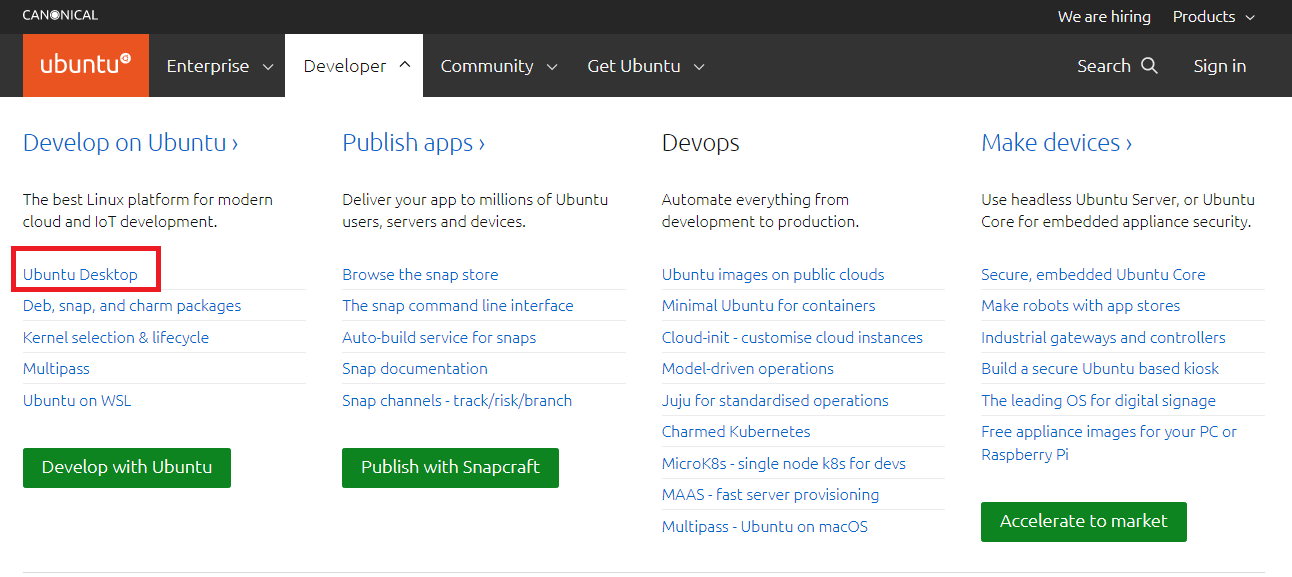The image size is (1292, 577).
Task: Open Multipass - Ubuntu on macOS link
Action: pos(765,526)
